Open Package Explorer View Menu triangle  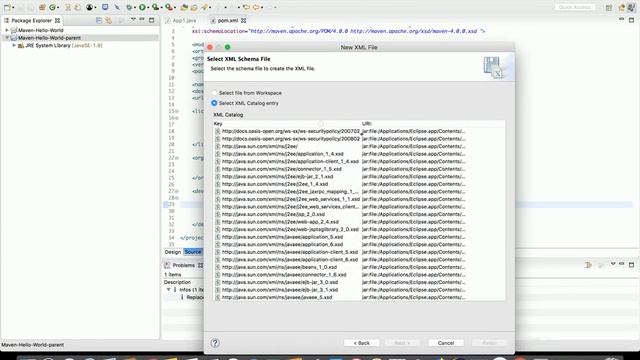[x=133, y=20]
